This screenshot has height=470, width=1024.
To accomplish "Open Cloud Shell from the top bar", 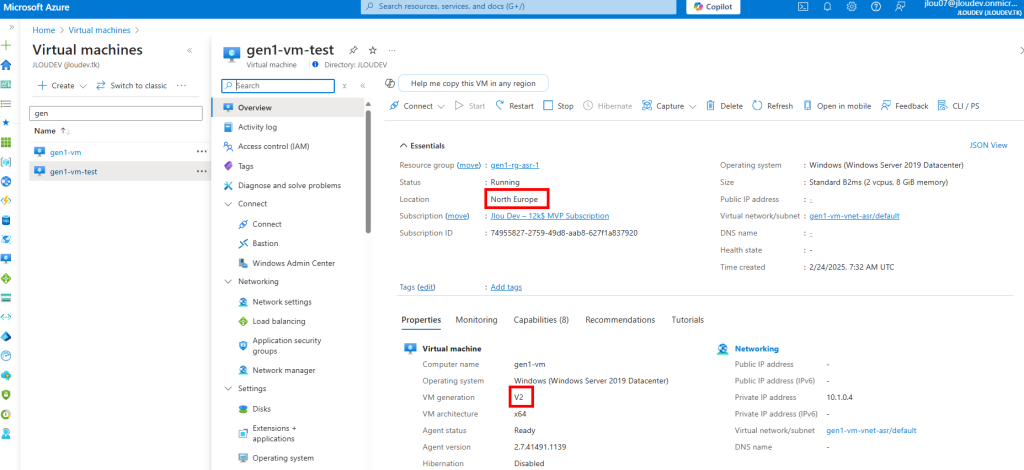I will point(803,7).
